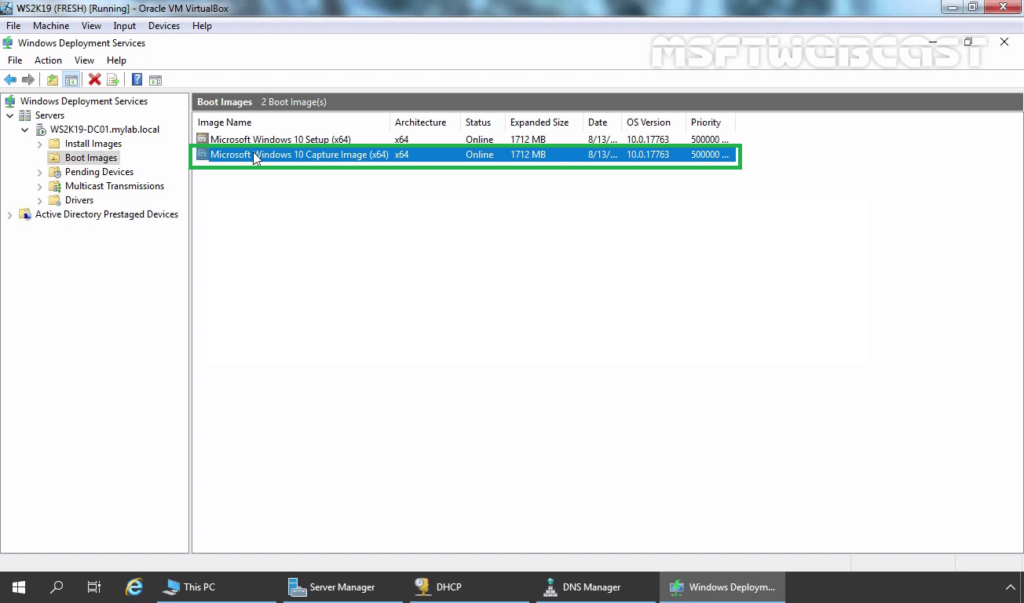Toggle the Show/Hide Action Pane toolbar icon

[x=155, y=80]
